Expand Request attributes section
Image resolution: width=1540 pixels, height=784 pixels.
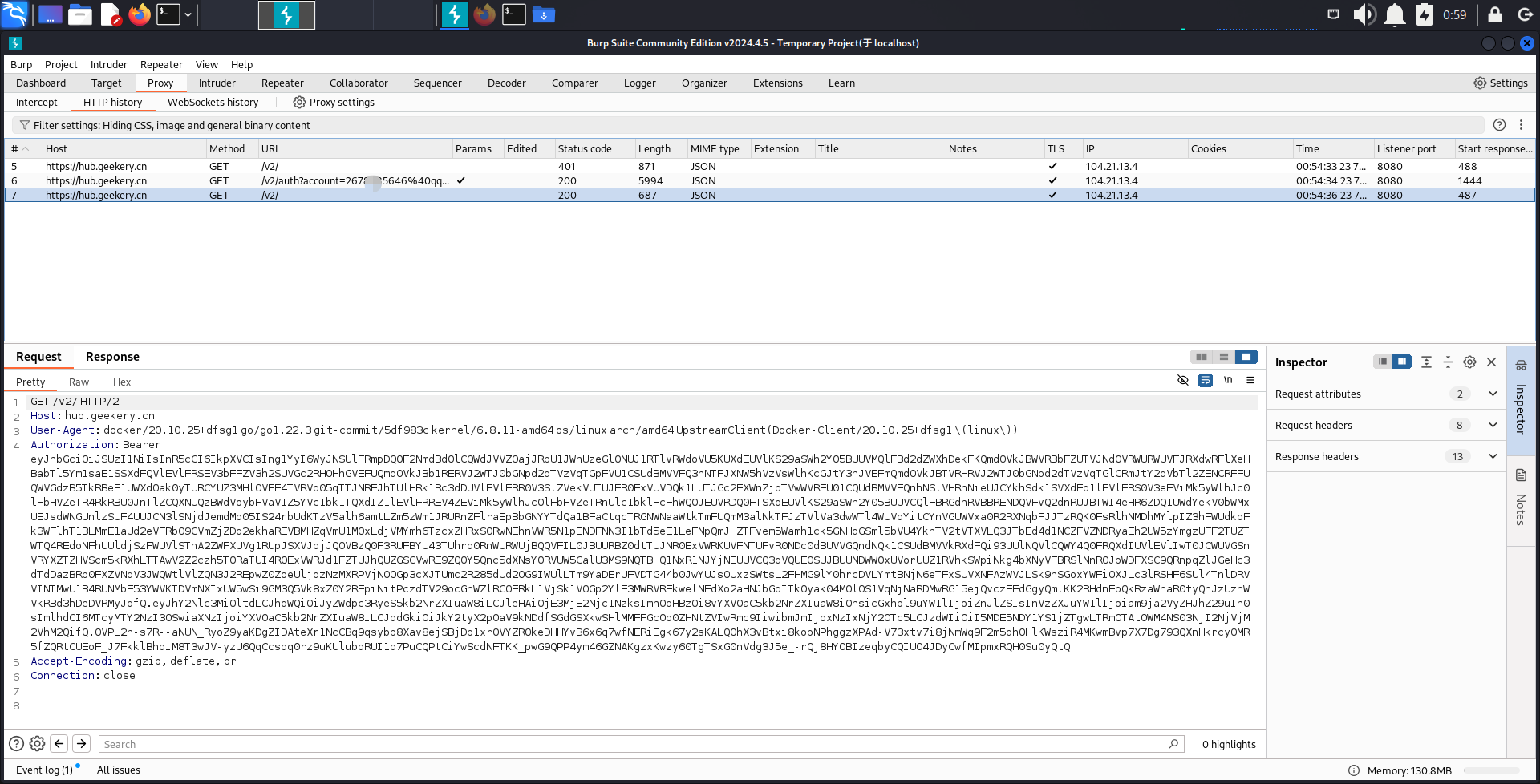tap(1492, 394)
